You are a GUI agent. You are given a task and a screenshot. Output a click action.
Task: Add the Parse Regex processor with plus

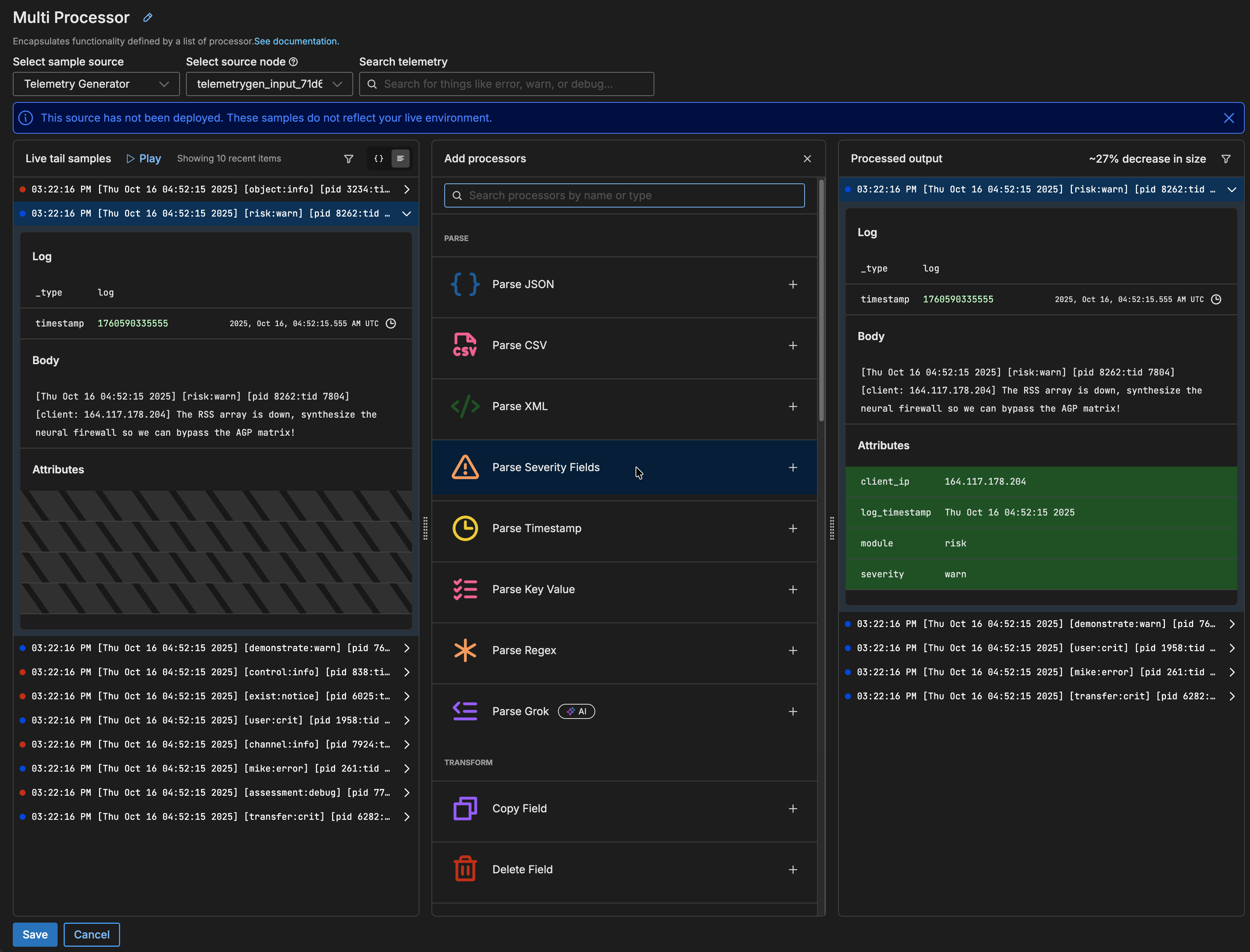(x=793, y=650)
